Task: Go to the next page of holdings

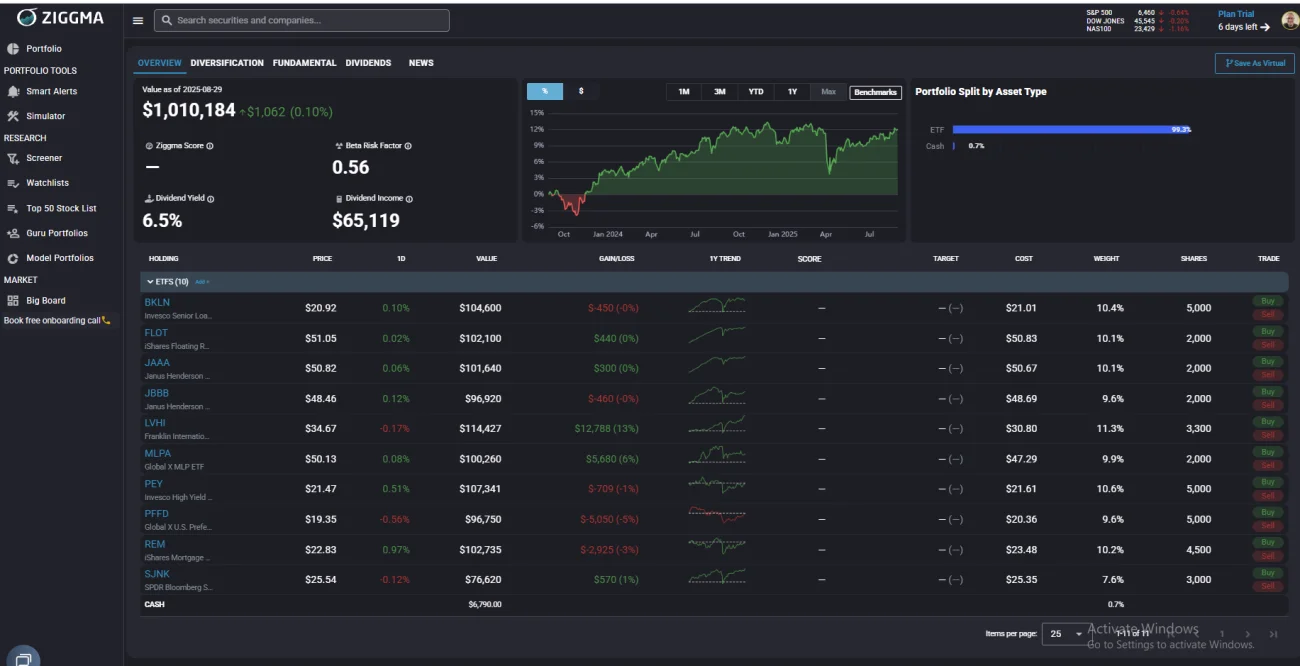Action: click(1247, 634)
